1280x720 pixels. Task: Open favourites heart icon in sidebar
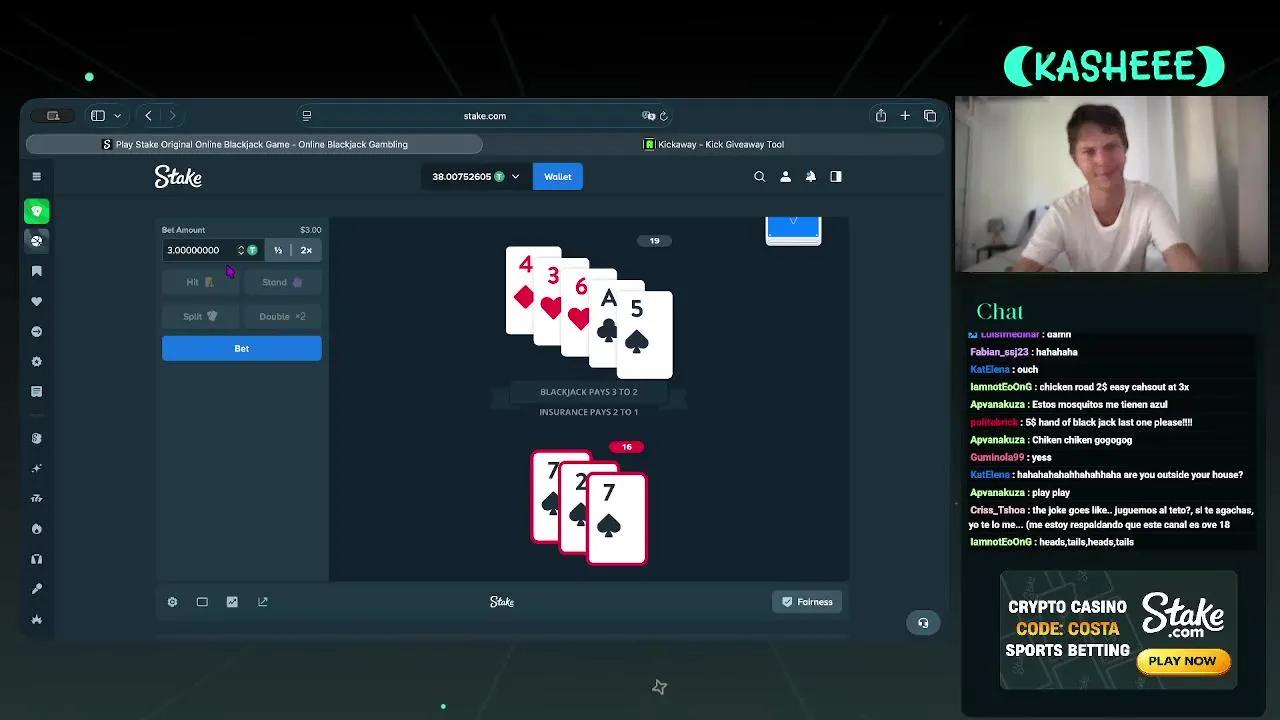coord(37,301)
